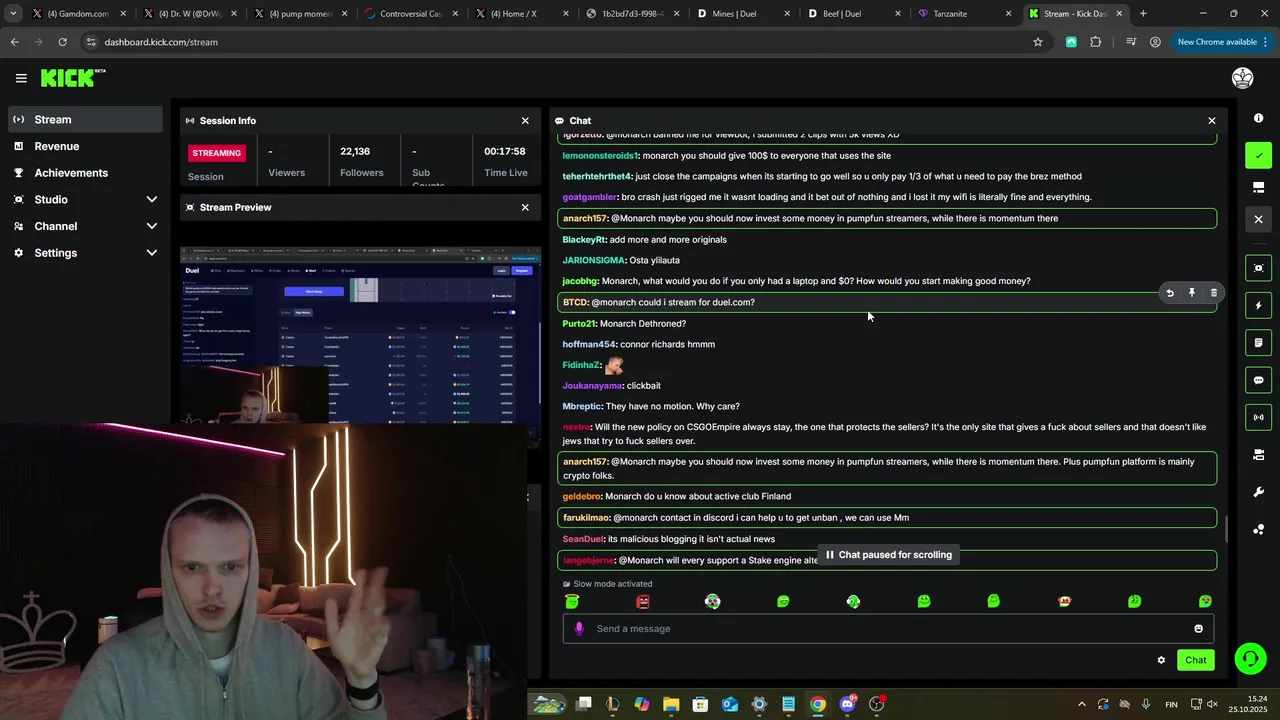Screen dimensions: 1280x720
Task: Delete the BTCD chat message
Action: tap(1214, 293)
